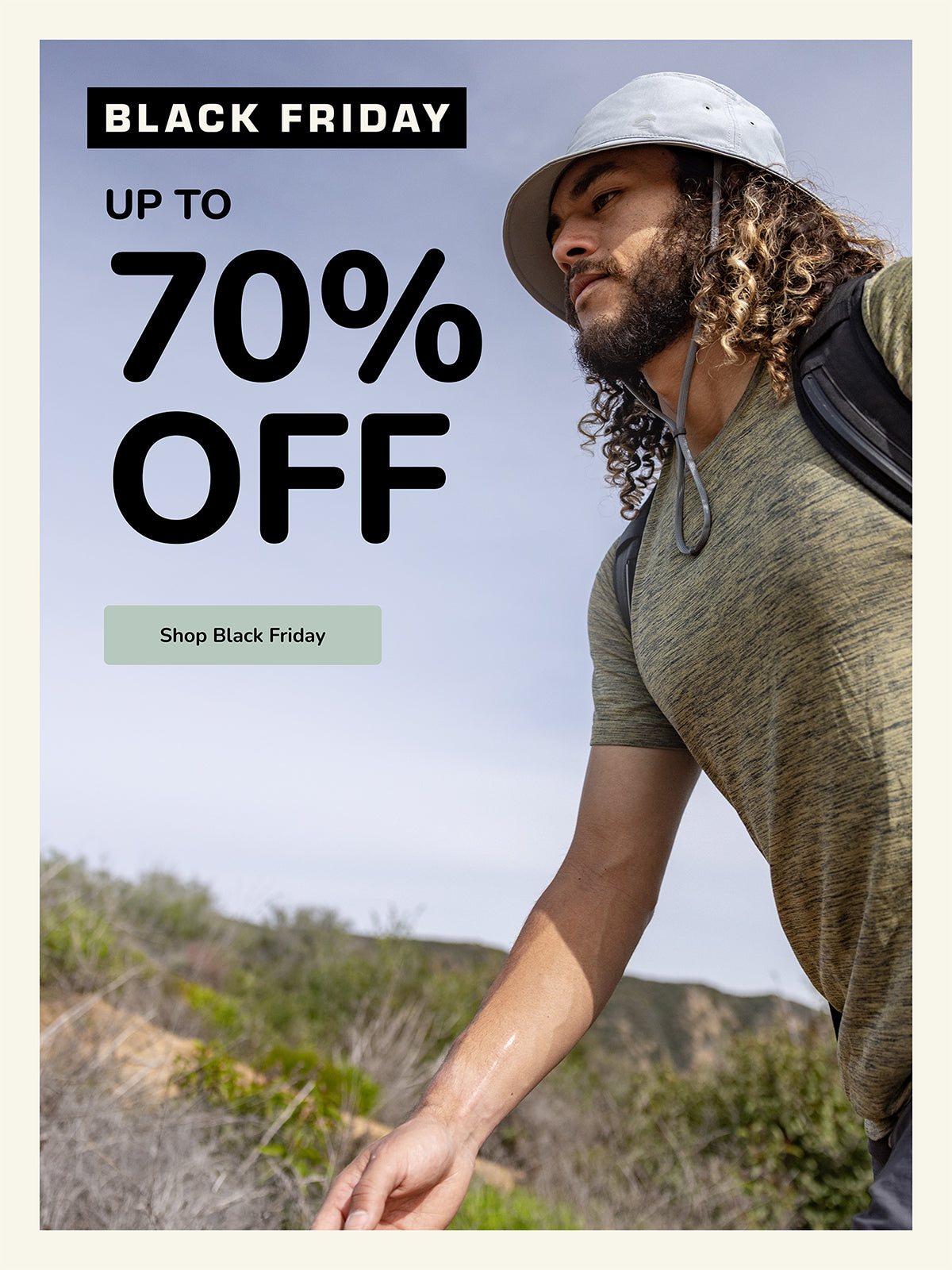The height and width of the screenshot is (1270, 952).
Task: Click the hat's gray chin cord loop
Action: tap(692, 492)
